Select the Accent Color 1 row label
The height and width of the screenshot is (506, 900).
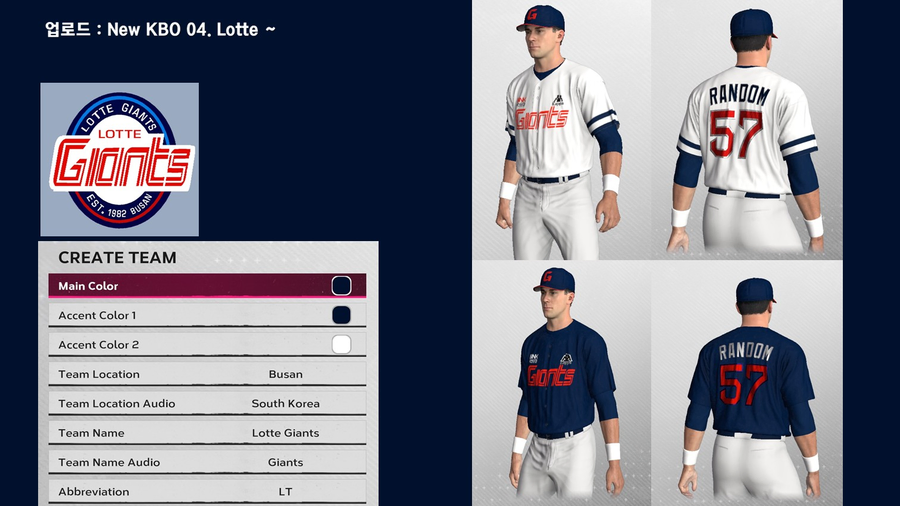[97, 315]
